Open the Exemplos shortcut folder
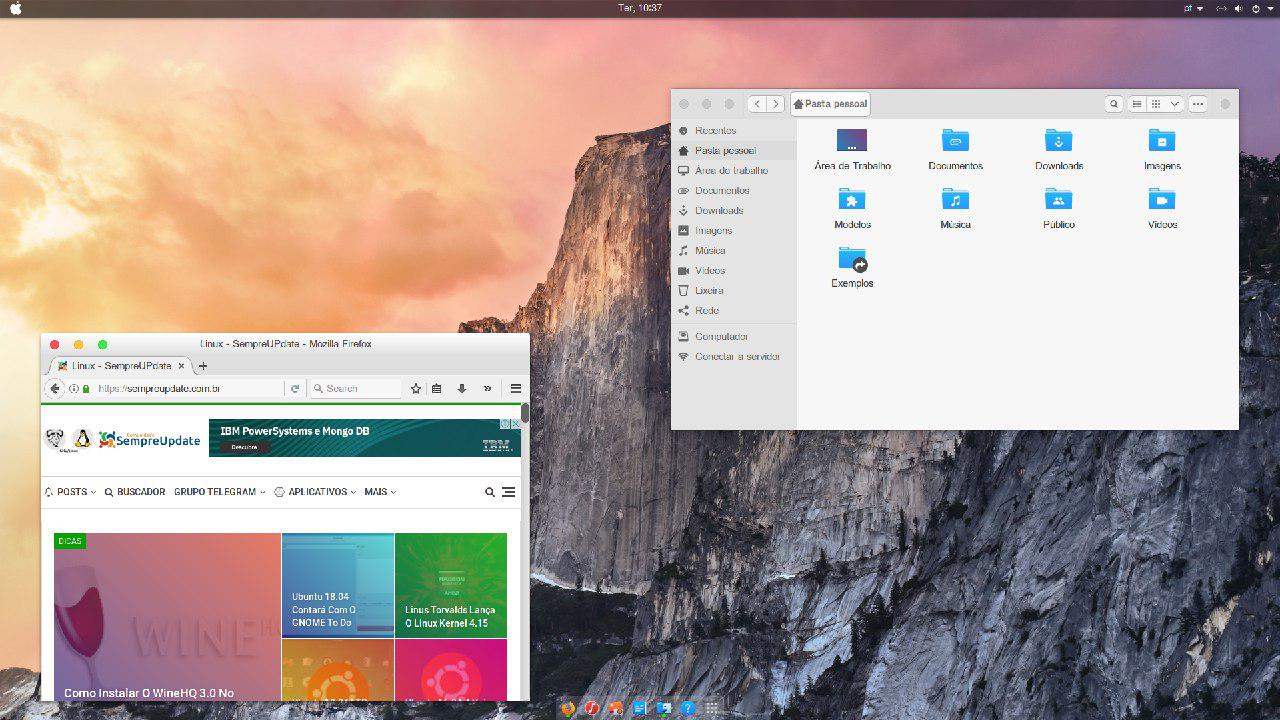The height and width of the screenshot is (720, 1280). [x=852, y=258]
